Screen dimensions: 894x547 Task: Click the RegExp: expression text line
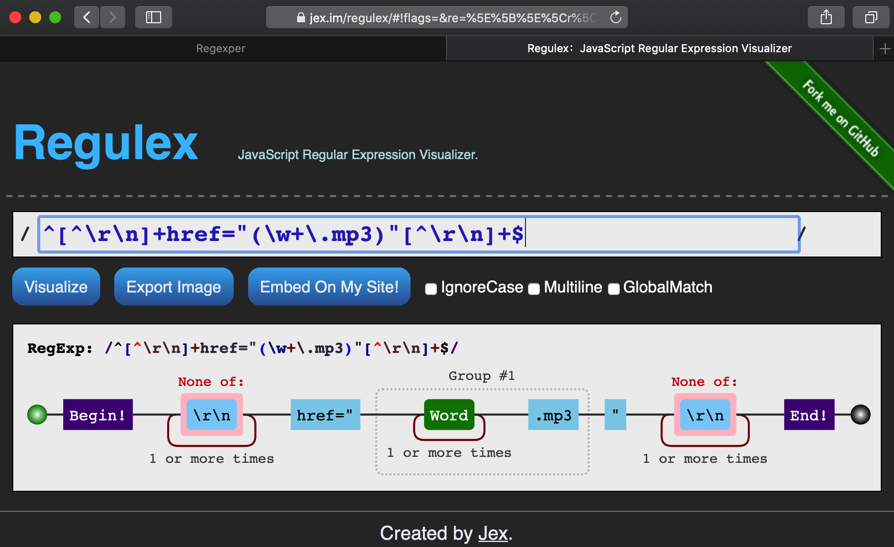point(243,348)
